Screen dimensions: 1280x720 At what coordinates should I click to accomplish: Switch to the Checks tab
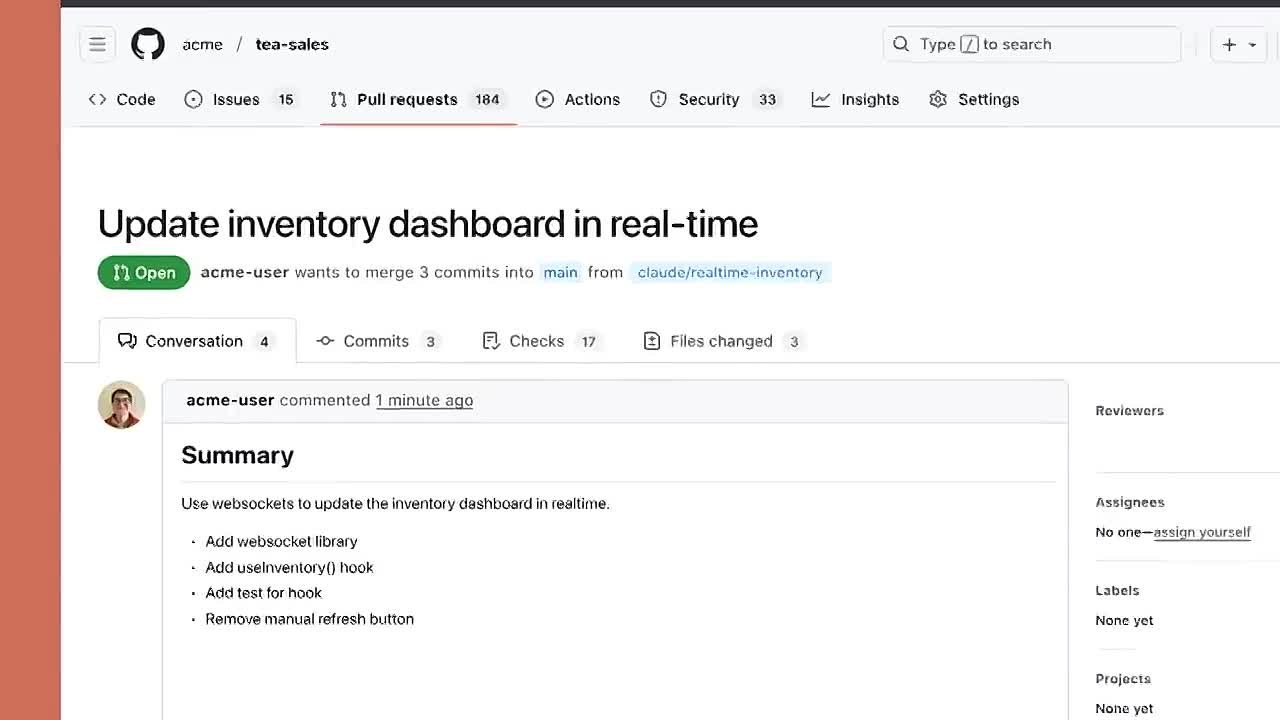click(539, 341)
